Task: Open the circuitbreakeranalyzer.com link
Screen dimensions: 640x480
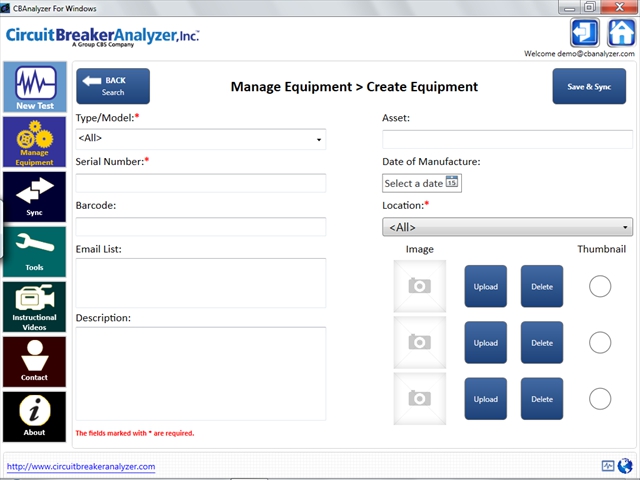Action: point(81,467)
